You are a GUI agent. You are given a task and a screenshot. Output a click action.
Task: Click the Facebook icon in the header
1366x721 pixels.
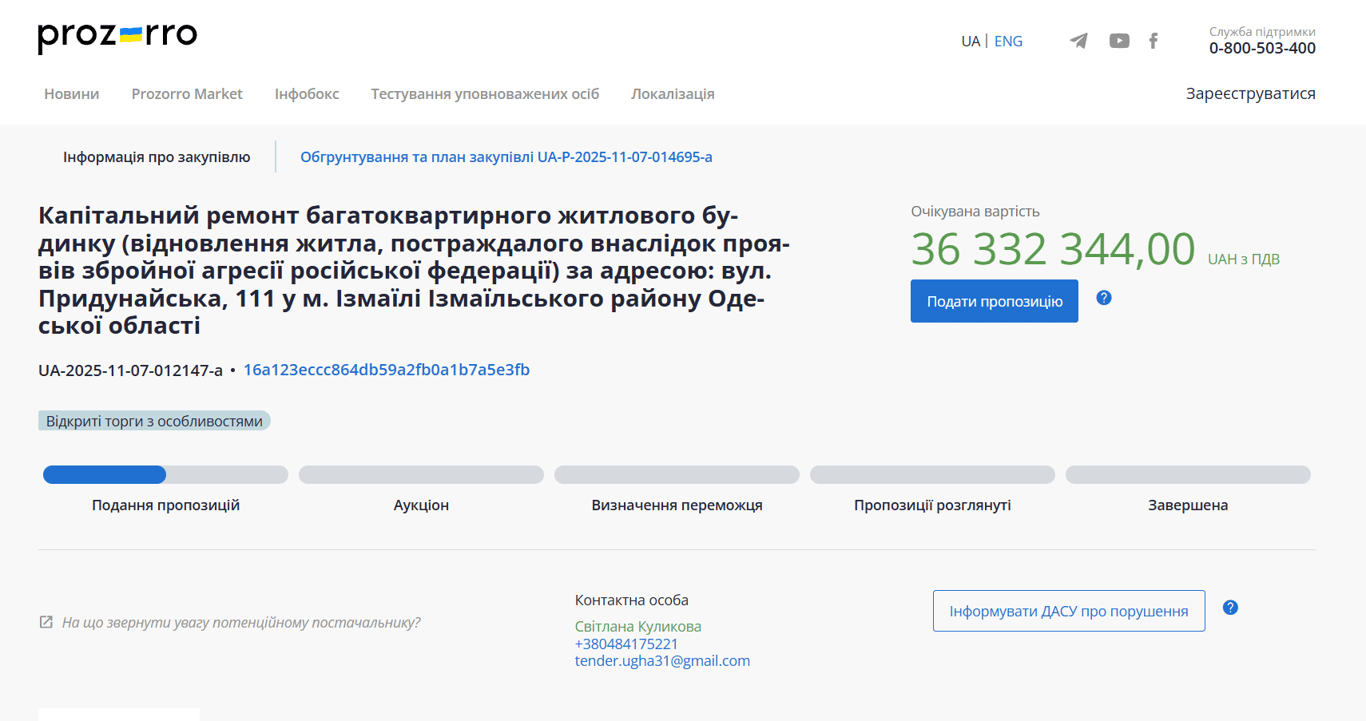pos(1153,41)
